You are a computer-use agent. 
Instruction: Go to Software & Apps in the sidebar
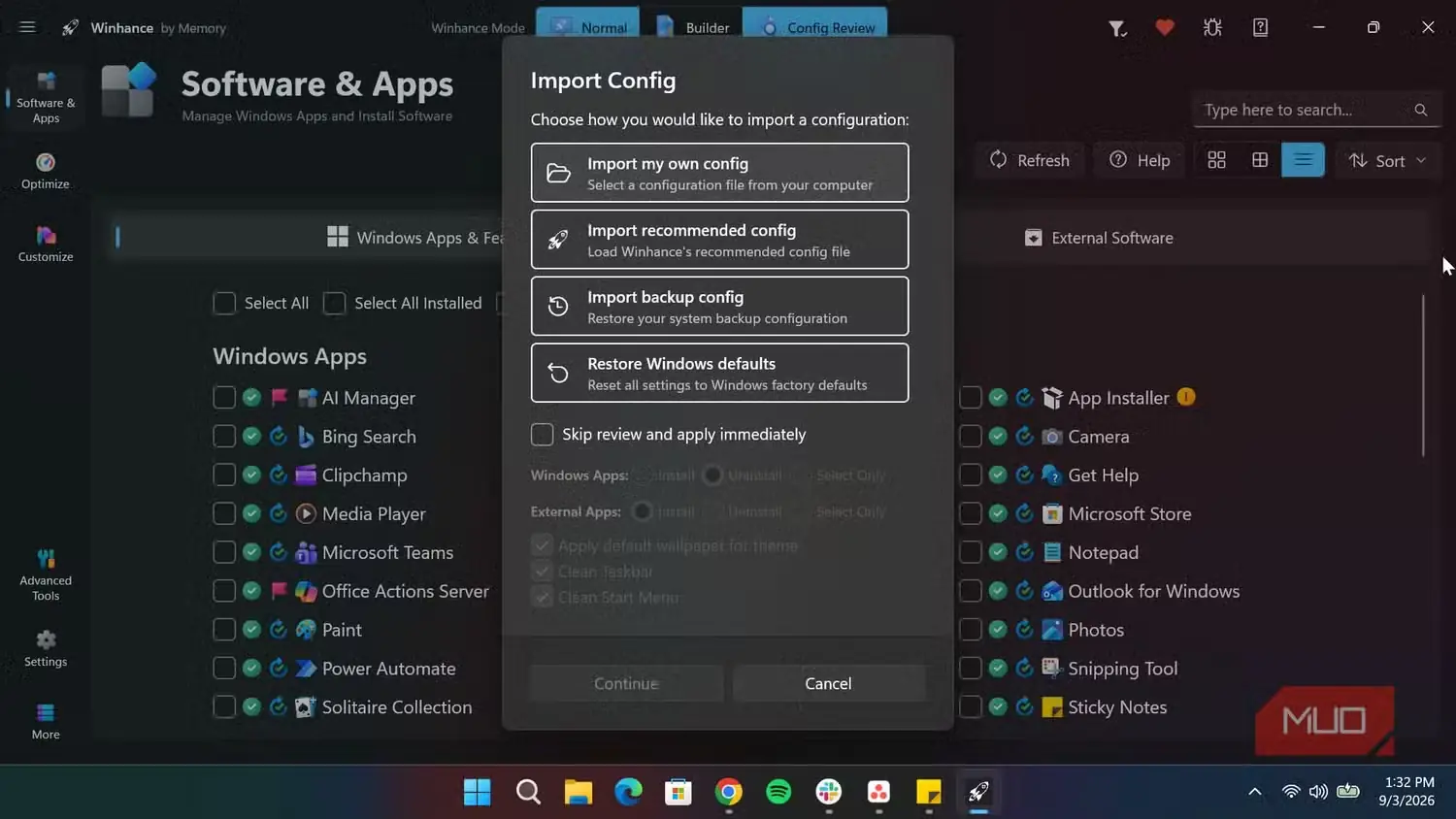[46, 98]
